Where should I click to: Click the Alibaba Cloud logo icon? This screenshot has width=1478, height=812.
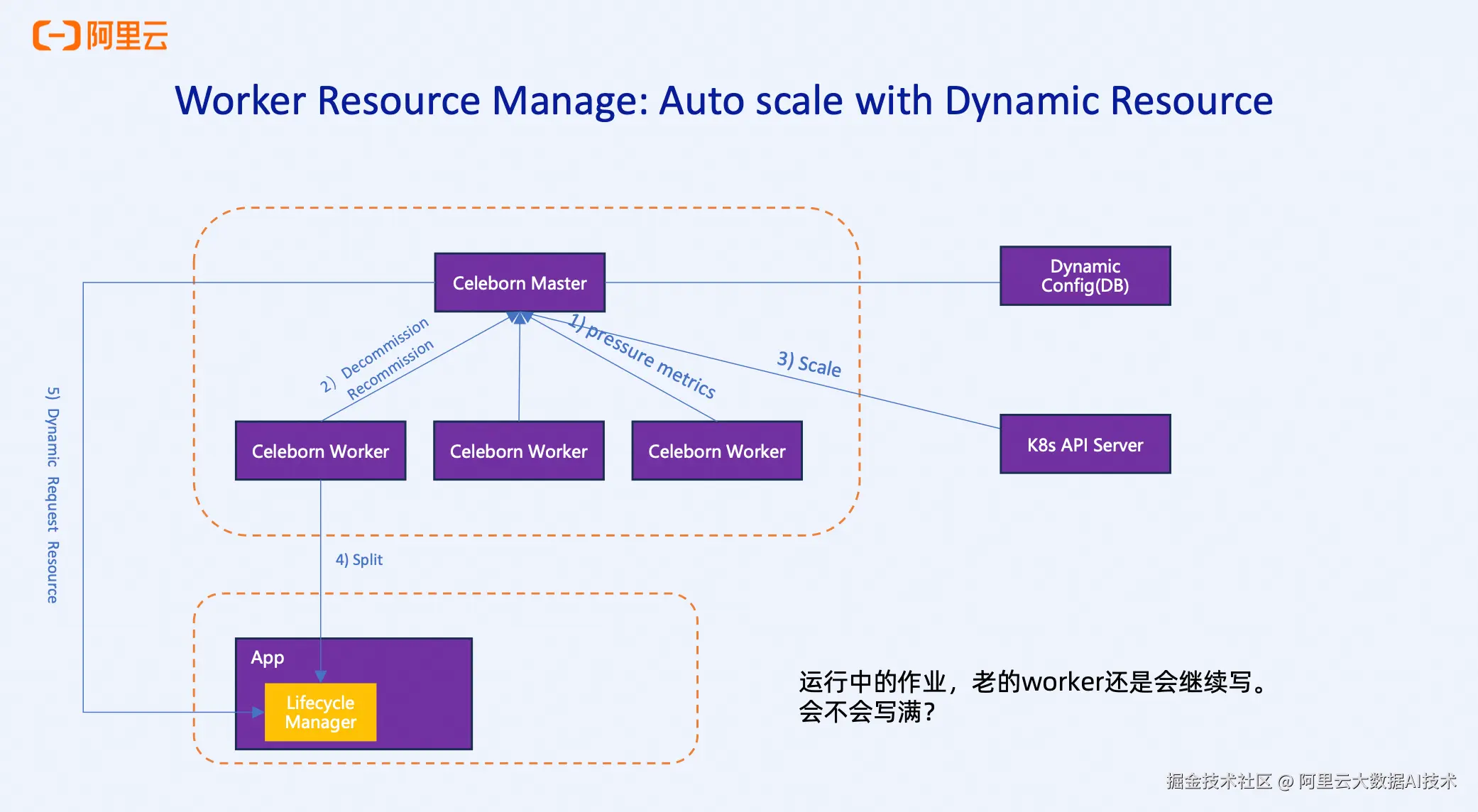point(57,35)
